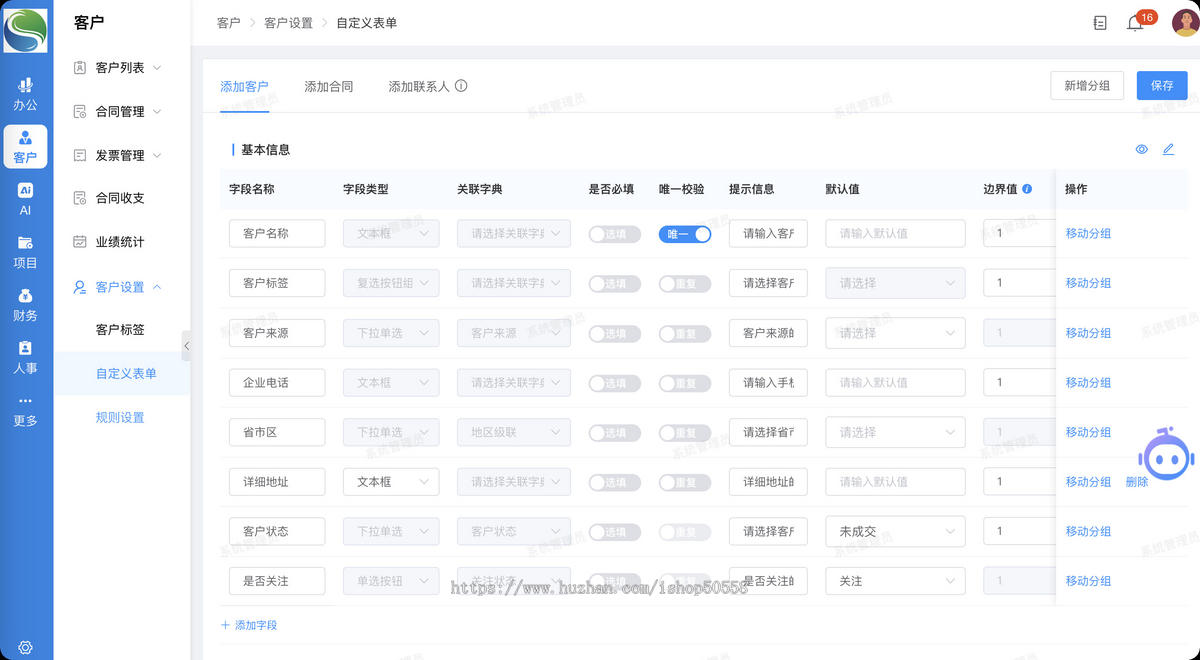
Task: Expand the 客户列表 submenu
Action: tap(157, 68)
